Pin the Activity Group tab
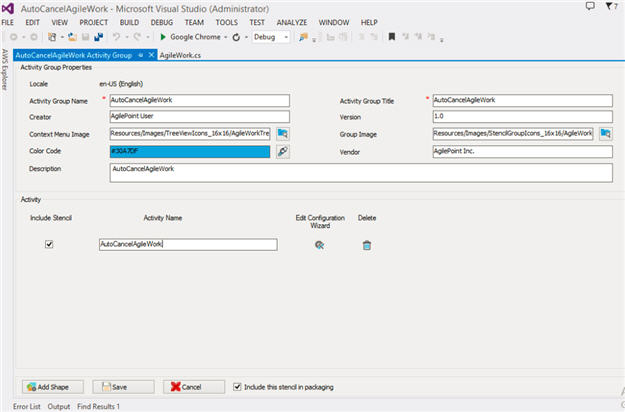This screenshot has height=412, width=625. [141, 55]
